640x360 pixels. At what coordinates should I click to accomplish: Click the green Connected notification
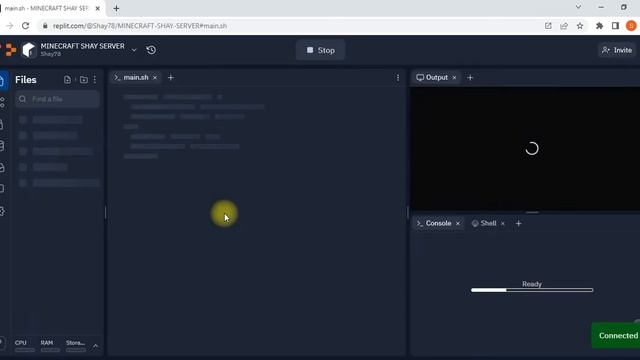pos(616,336)
